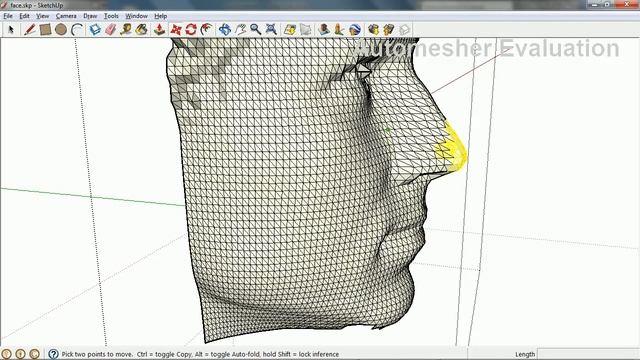Viewport: 640px width, 360px height.
Task: Pick the Line pencil tool
Action: (29, 29)
